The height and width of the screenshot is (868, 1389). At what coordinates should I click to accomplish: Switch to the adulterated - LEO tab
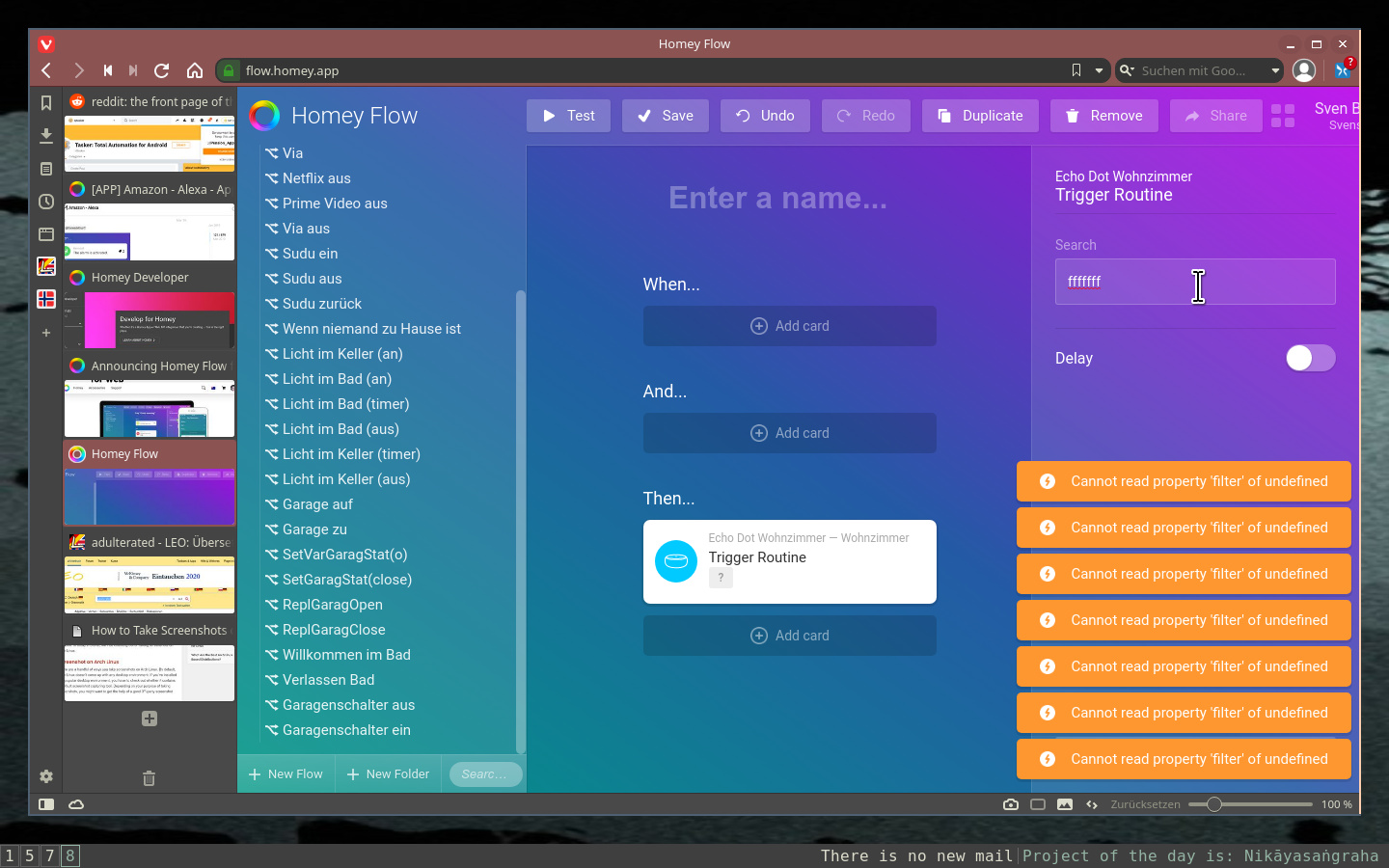150,572
